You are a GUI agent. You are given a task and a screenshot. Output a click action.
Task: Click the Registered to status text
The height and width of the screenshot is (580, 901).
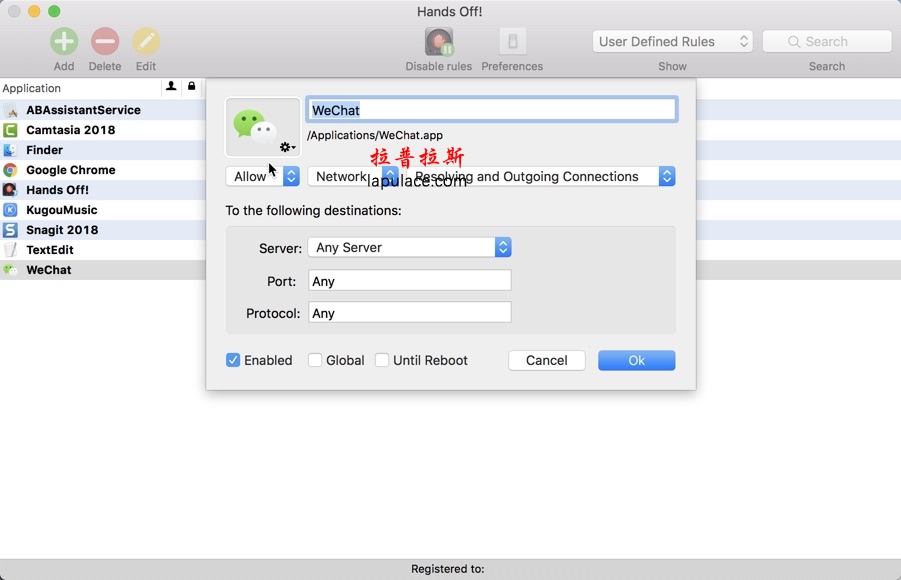[448, 569]
